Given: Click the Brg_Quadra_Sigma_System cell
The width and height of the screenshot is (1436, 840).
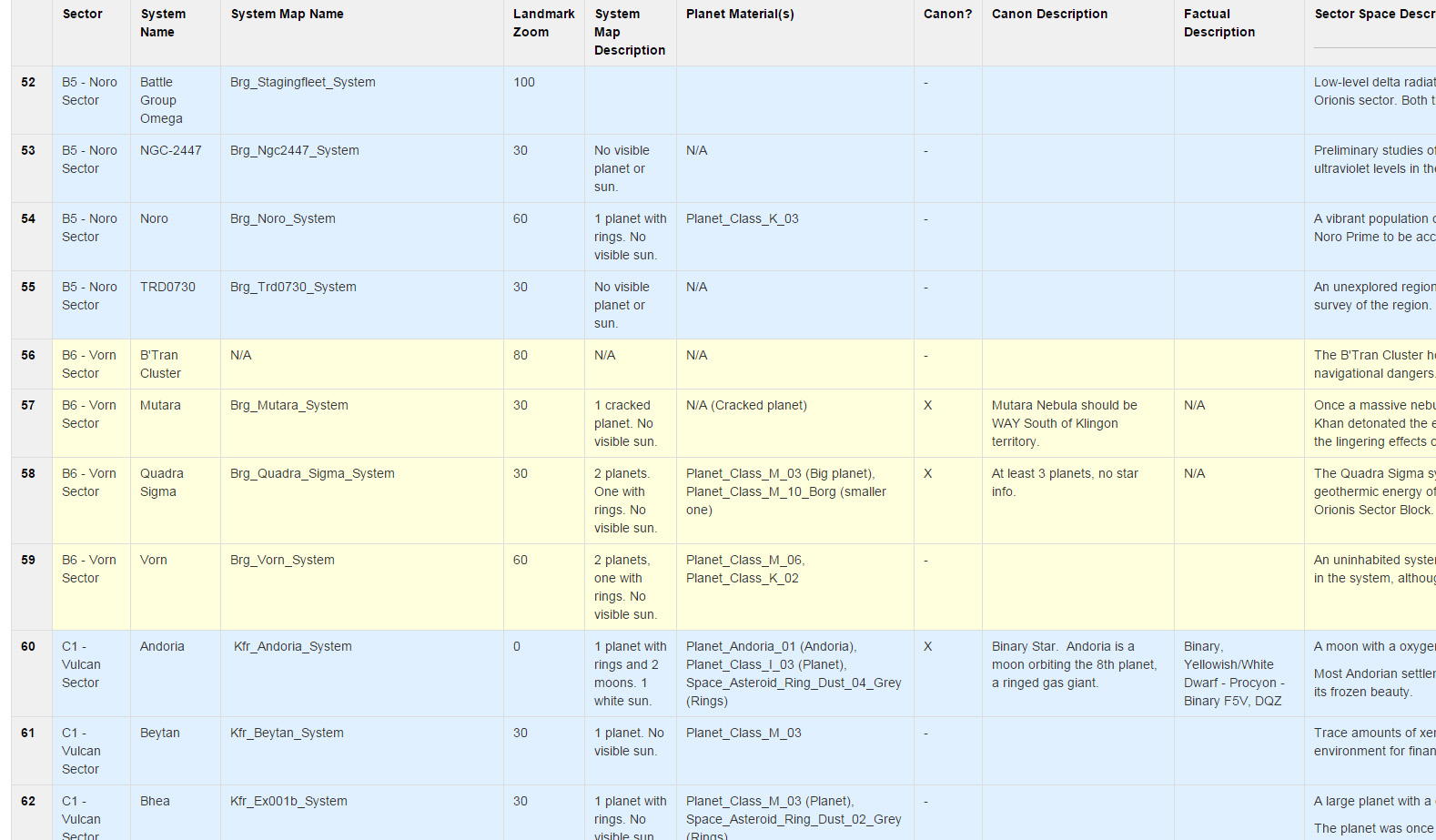Looking at the screenshot, I should pos(362,501).
